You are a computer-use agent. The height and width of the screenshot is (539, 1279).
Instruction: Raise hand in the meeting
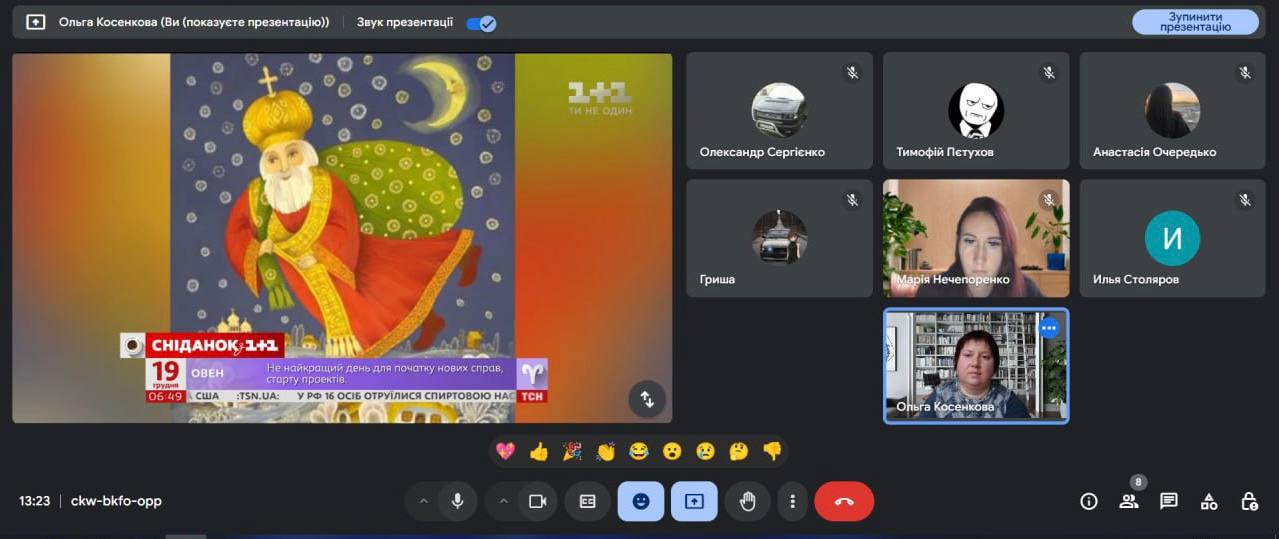point(747,501)
